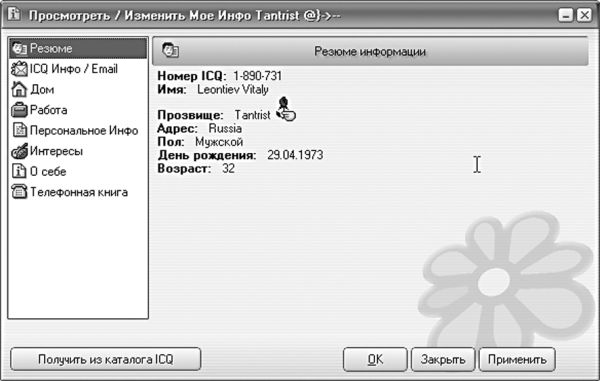Screen dimensions: 600x381
Task: Open the Телефонная книга section
Action: (x=78, y=192)
